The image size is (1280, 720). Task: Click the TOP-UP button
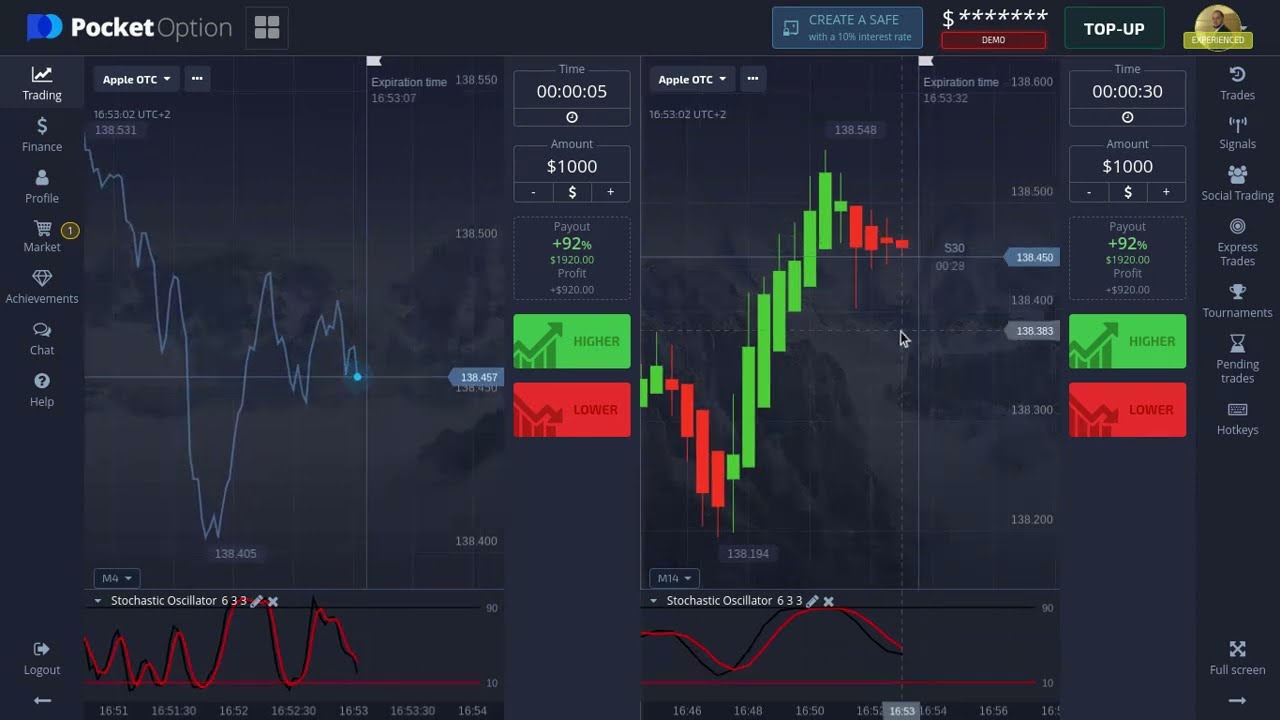1114,28
